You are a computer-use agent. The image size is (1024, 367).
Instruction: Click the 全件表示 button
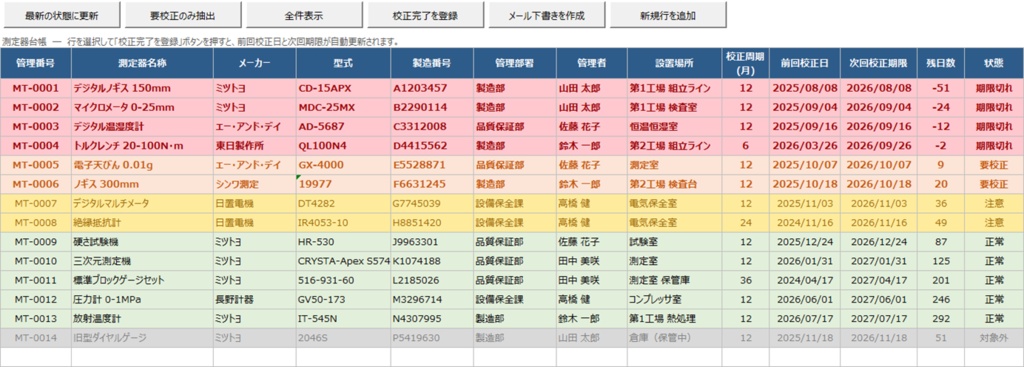[304, 14]
